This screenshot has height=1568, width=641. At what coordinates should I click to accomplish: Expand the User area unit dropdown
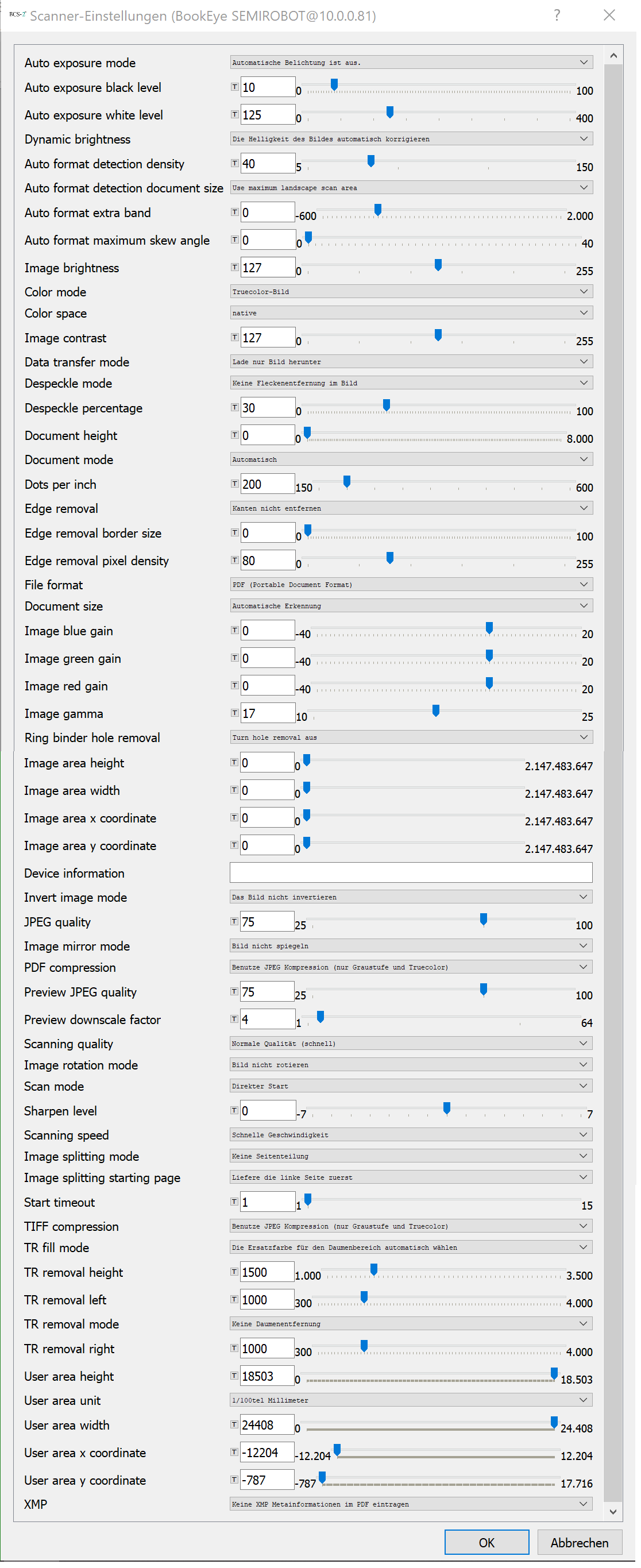click(x=411, y=1400)
